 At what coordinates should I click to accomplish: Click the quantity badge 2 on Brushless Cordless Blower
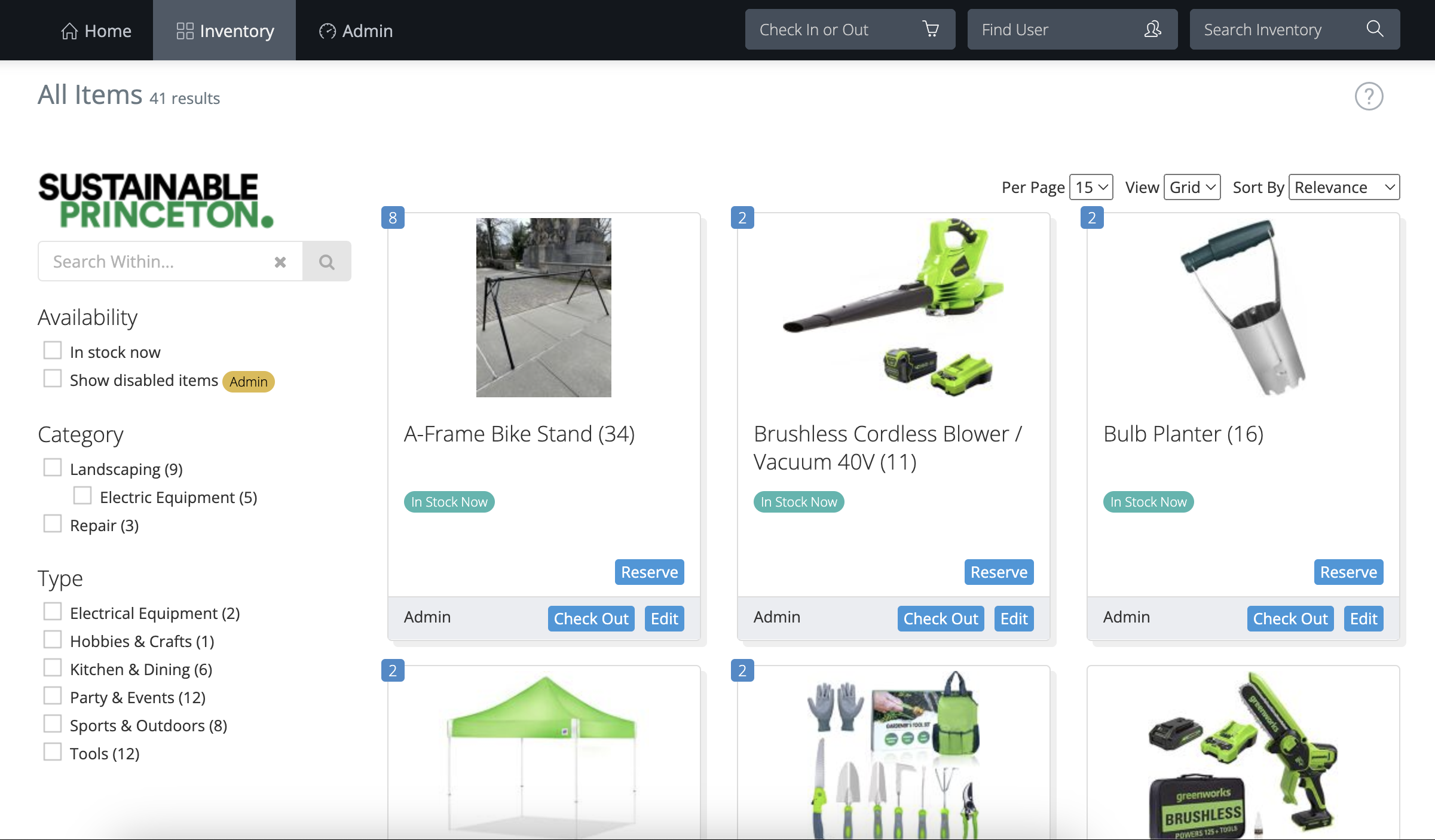pyautogui.click(x=742, y=218)
